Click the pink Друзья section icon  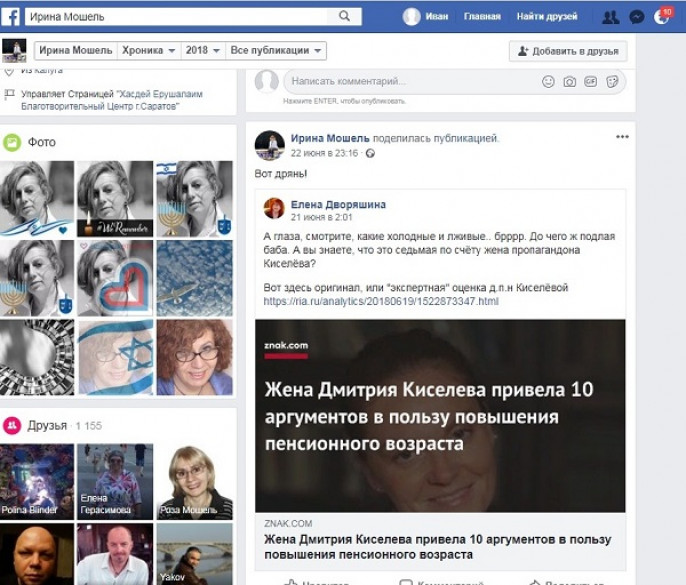coord(12,425)
